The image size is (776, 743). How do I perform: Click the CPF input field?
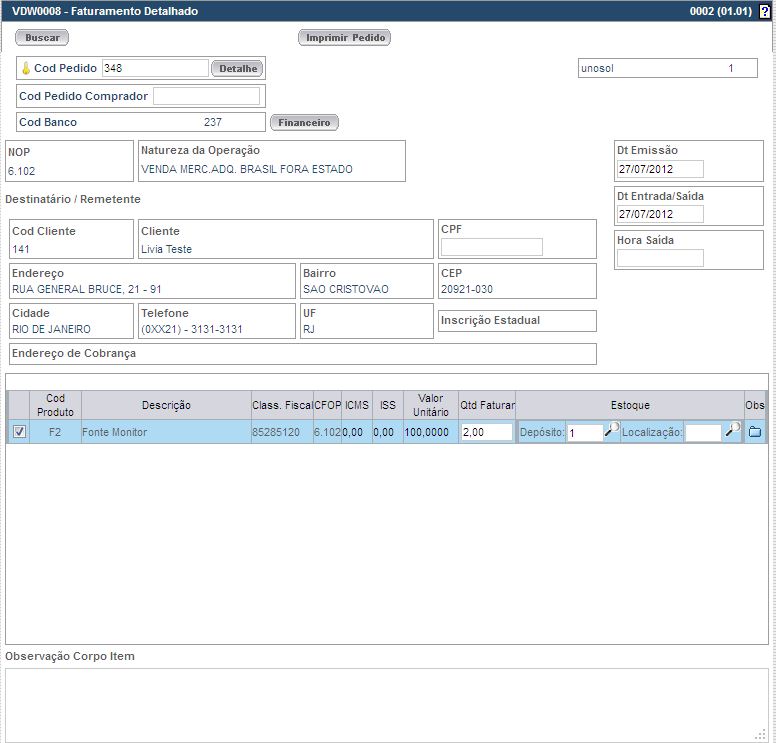491,247
